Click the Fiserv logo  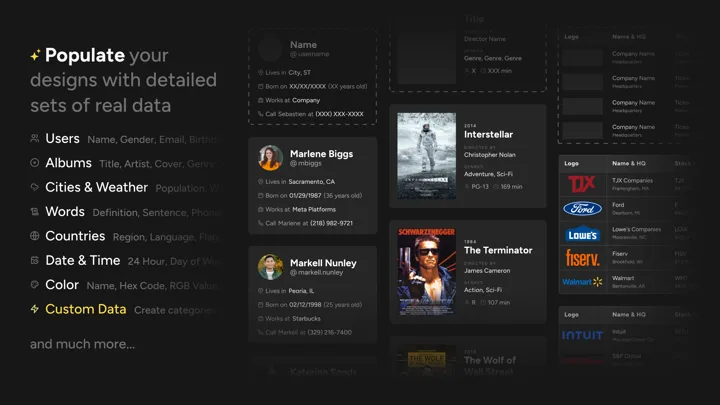point(582,258)
